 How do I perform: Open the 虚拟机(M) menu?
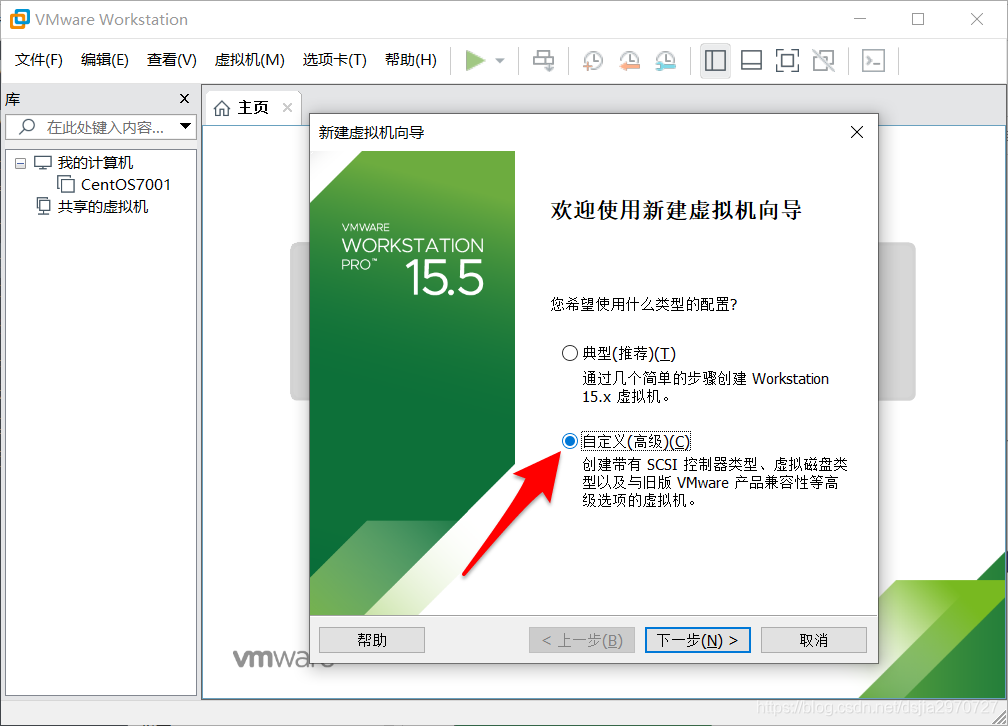[249, 60]
